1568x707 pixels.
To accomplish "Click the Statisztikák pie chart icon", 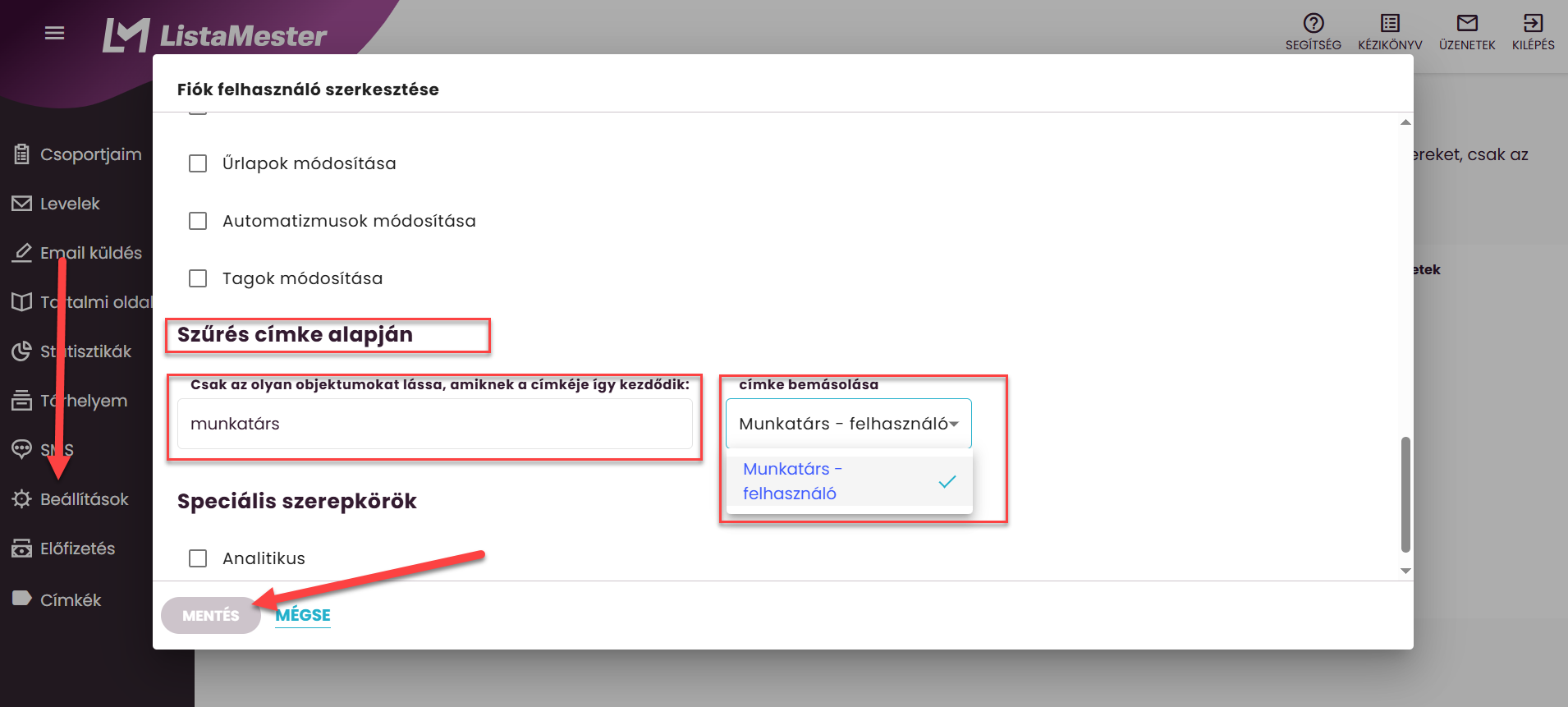I will pos(22,351).
